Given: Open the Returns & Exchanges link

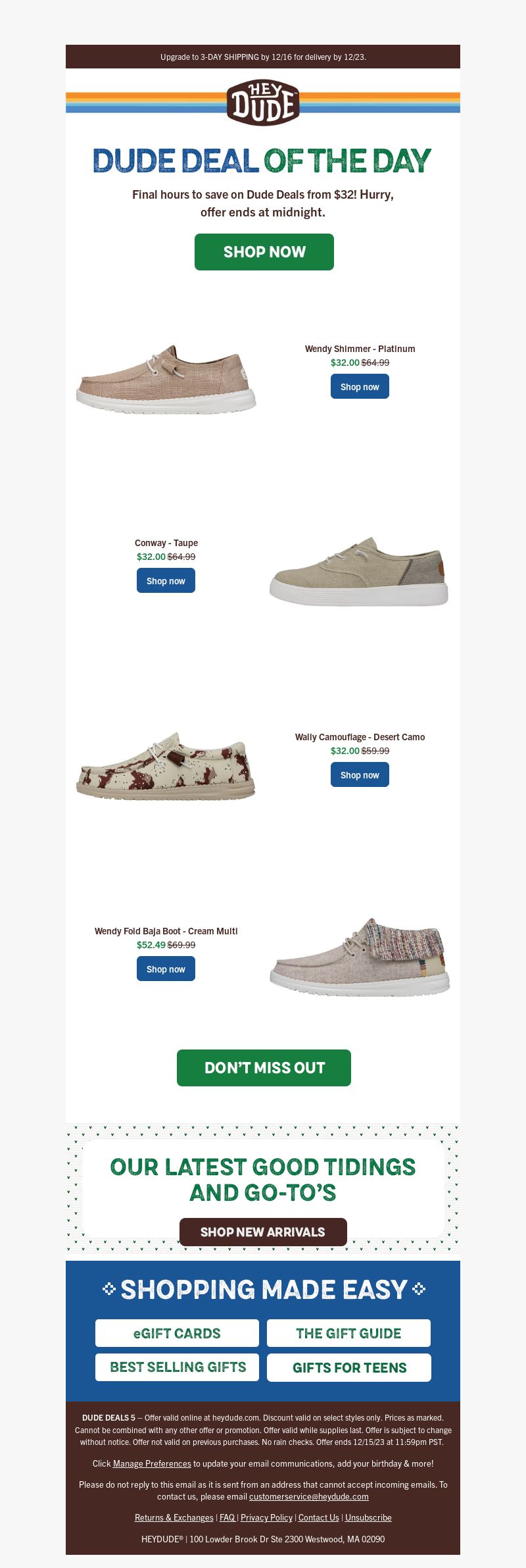Looking at the screenshot, I should [x=174, y=1517].
